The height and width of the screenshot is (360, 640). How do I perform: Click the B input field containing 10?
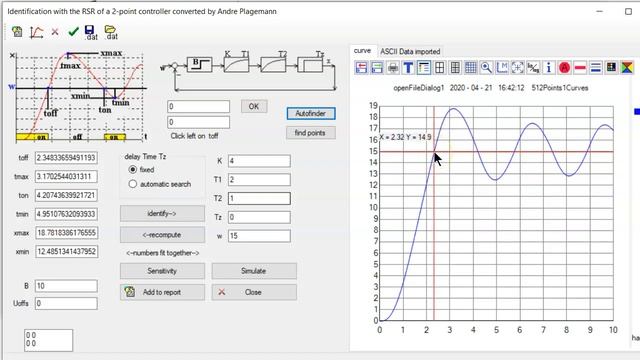tap(66, 286)
